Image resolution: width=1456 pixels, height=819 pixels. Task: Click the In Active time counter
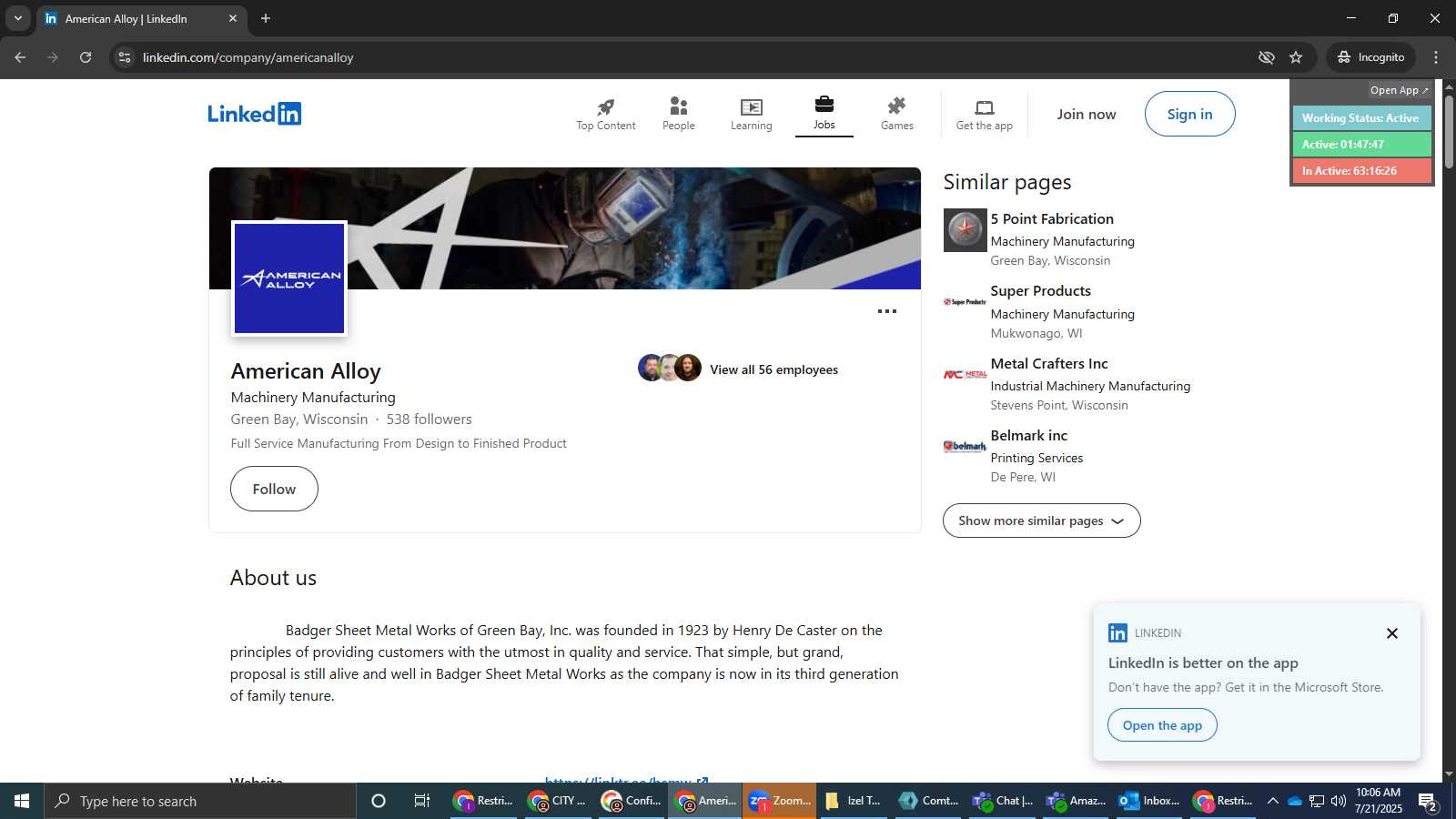pyautogui.click(x=1361, y=170)
